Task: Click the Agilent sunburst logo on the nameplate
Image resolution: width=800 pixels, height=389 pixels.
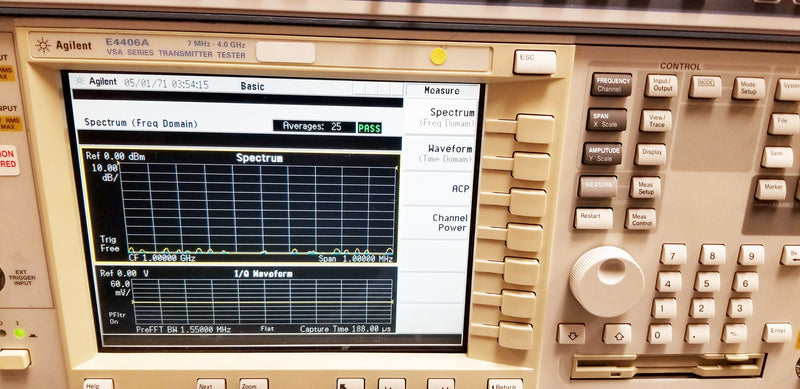Action: coord(43,45)
